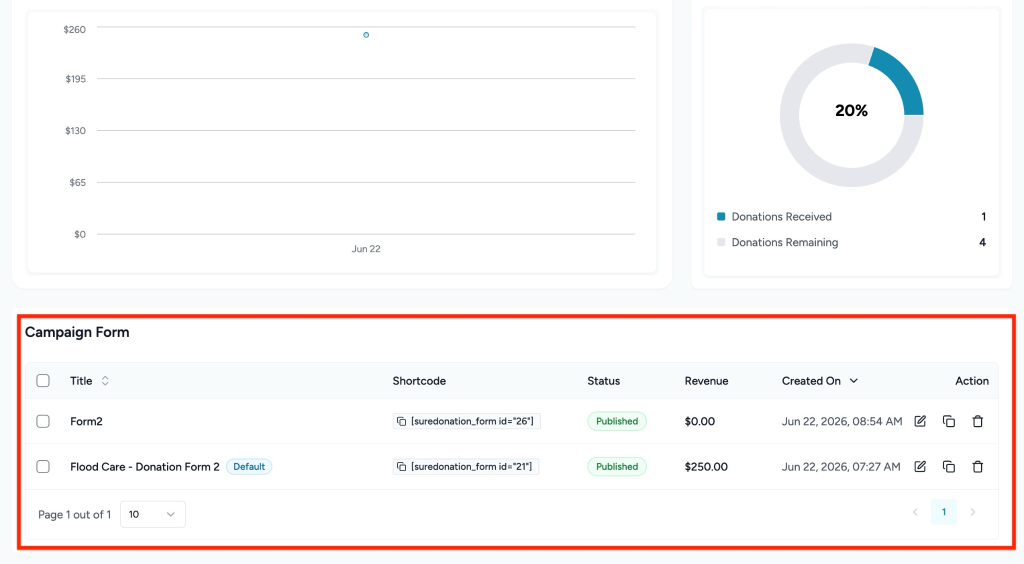The image size is (1024, 564).
Task: Select the Revenue column header
Action: click(x=706, y=381)
